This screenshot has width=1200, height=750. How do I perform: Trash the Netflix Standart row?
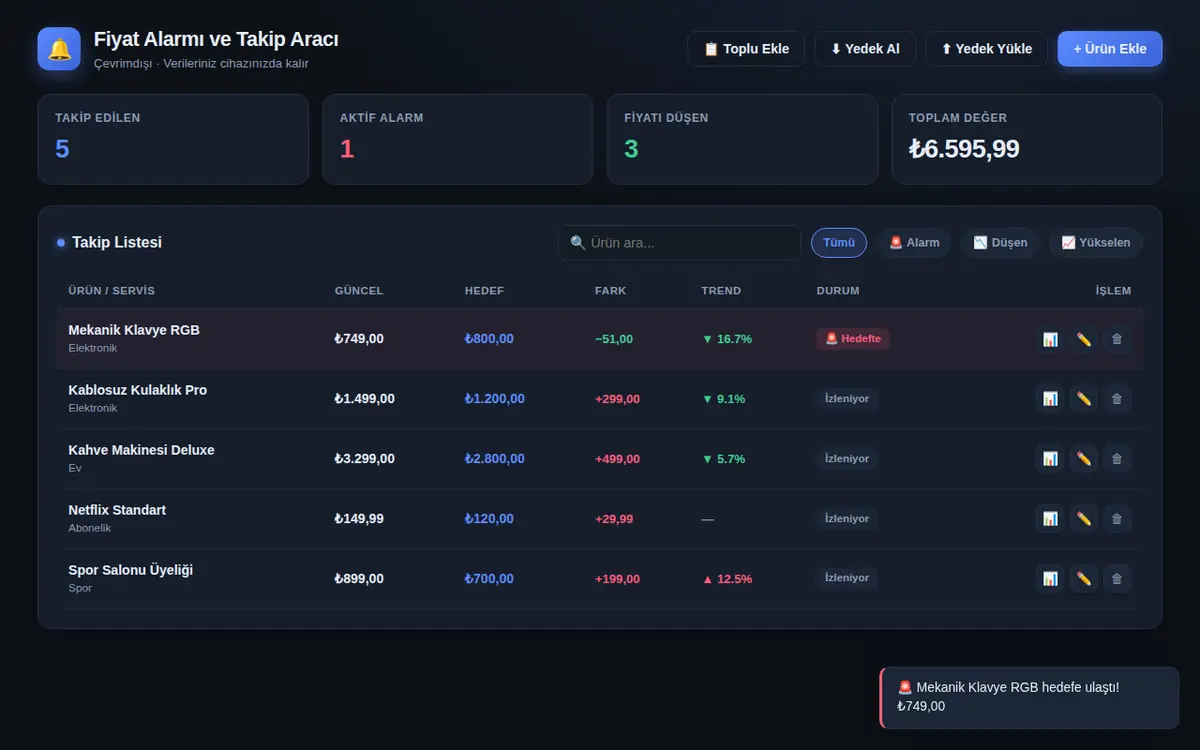pyautogui.click(x=1117, y=519)
